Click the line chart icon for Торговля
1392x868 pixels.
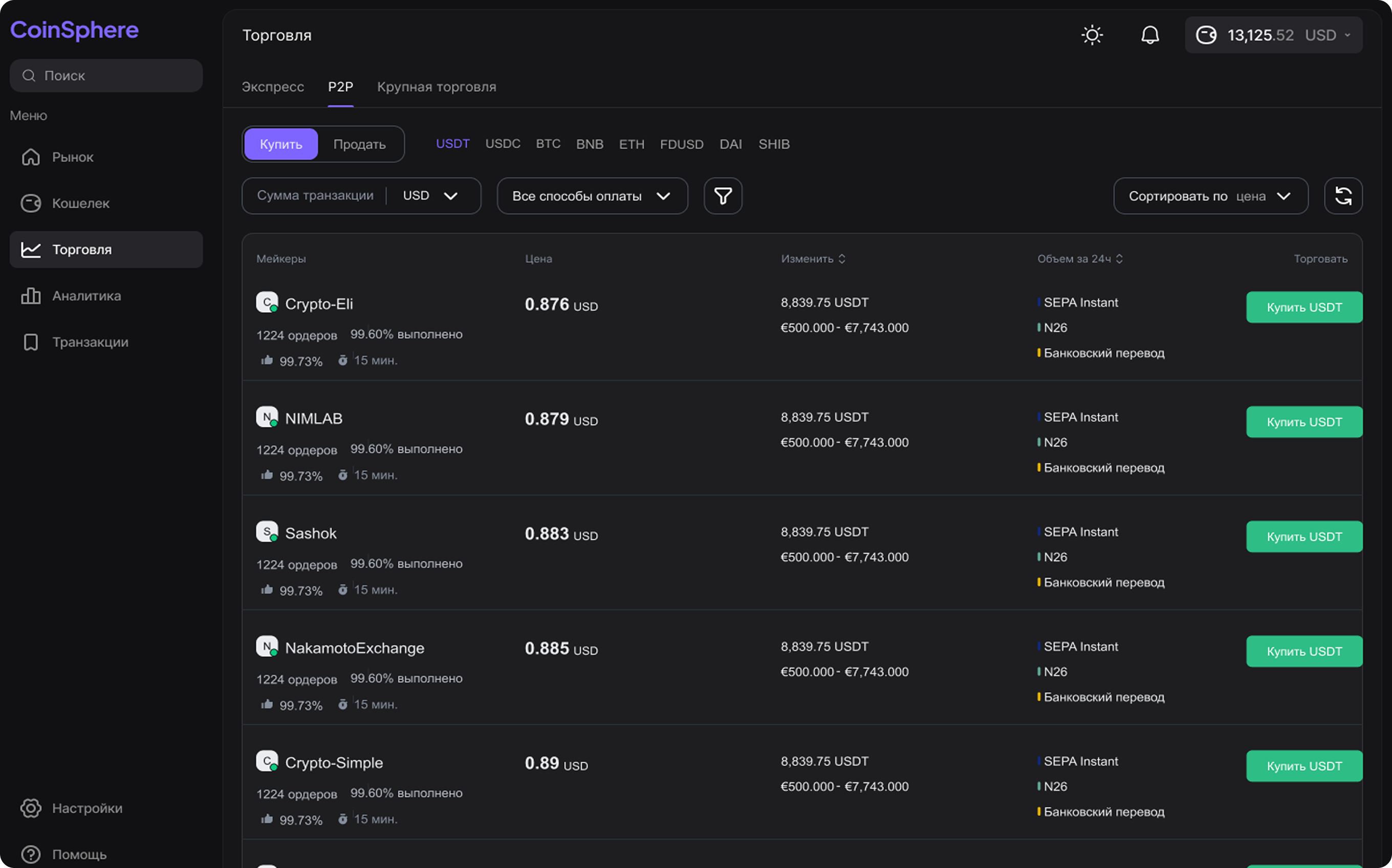30,249
